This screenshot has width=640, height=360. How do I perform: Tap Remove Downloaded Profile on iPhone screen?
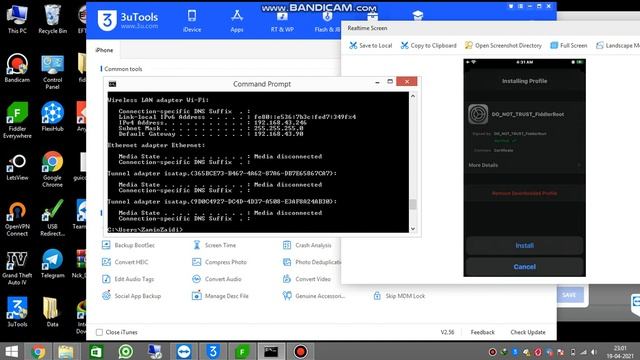click(524, 193)
